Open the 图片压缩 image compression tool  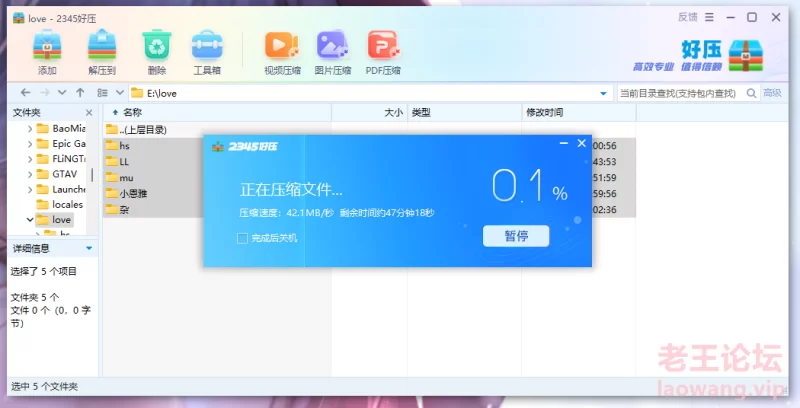click(333, 52)
